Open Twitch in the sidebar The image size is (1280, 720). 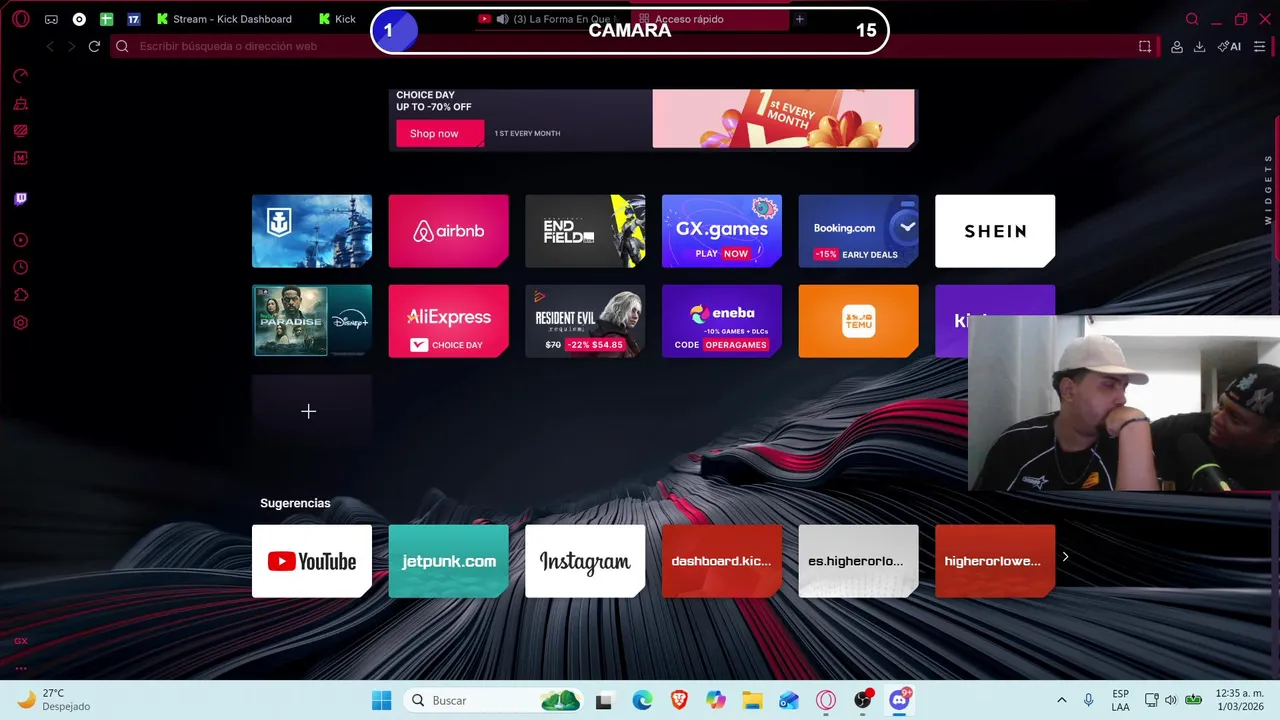[x=21, y=199]
